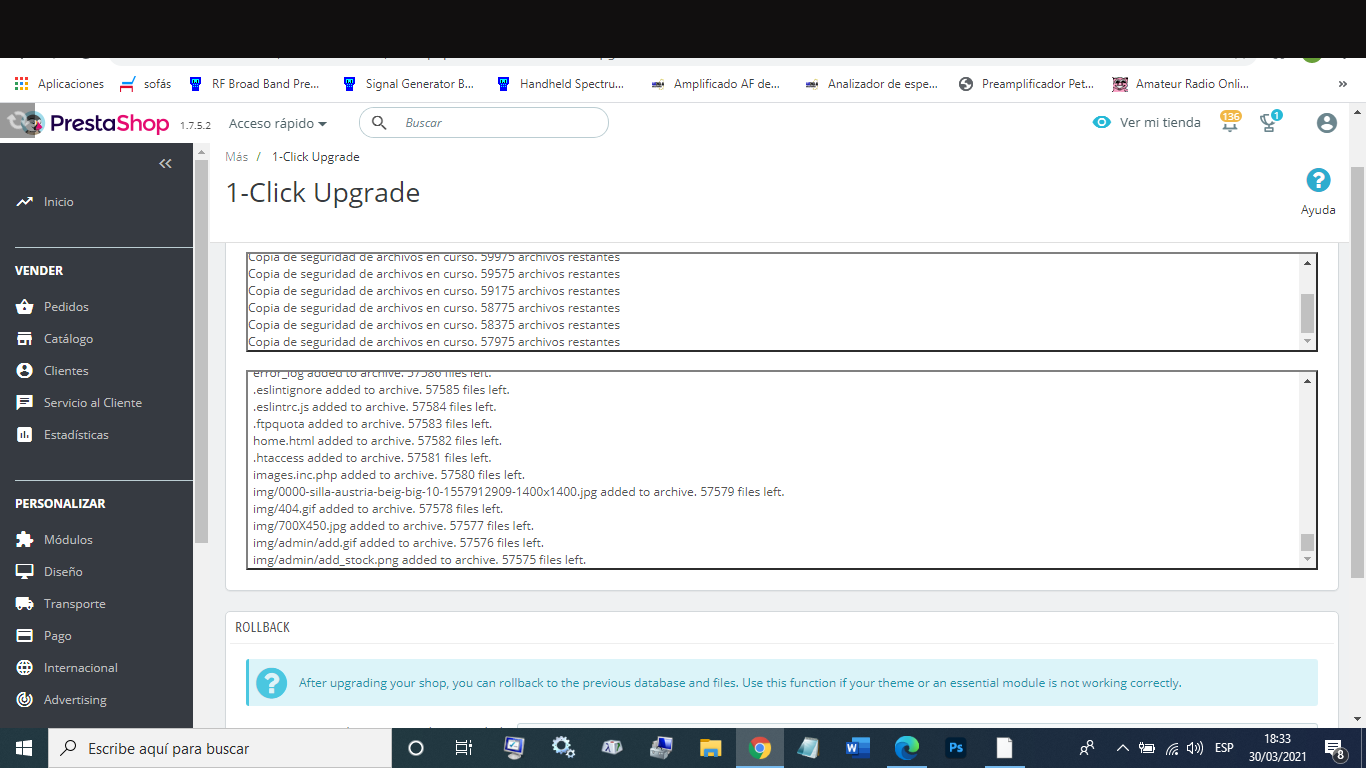Navigate to Más in the breadcrumb
1366x768 pixels.
coord(236,156)
